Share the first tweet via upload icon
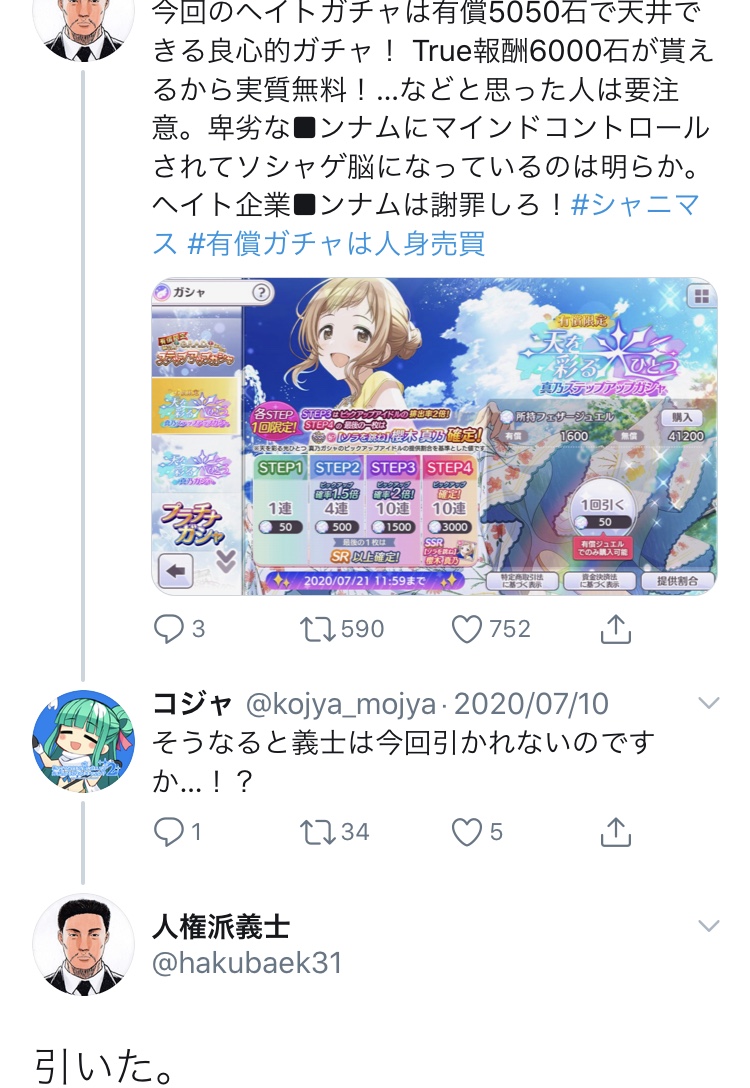Image resolution: width=750 pixels, height=1088 pixels. point(615,629)
